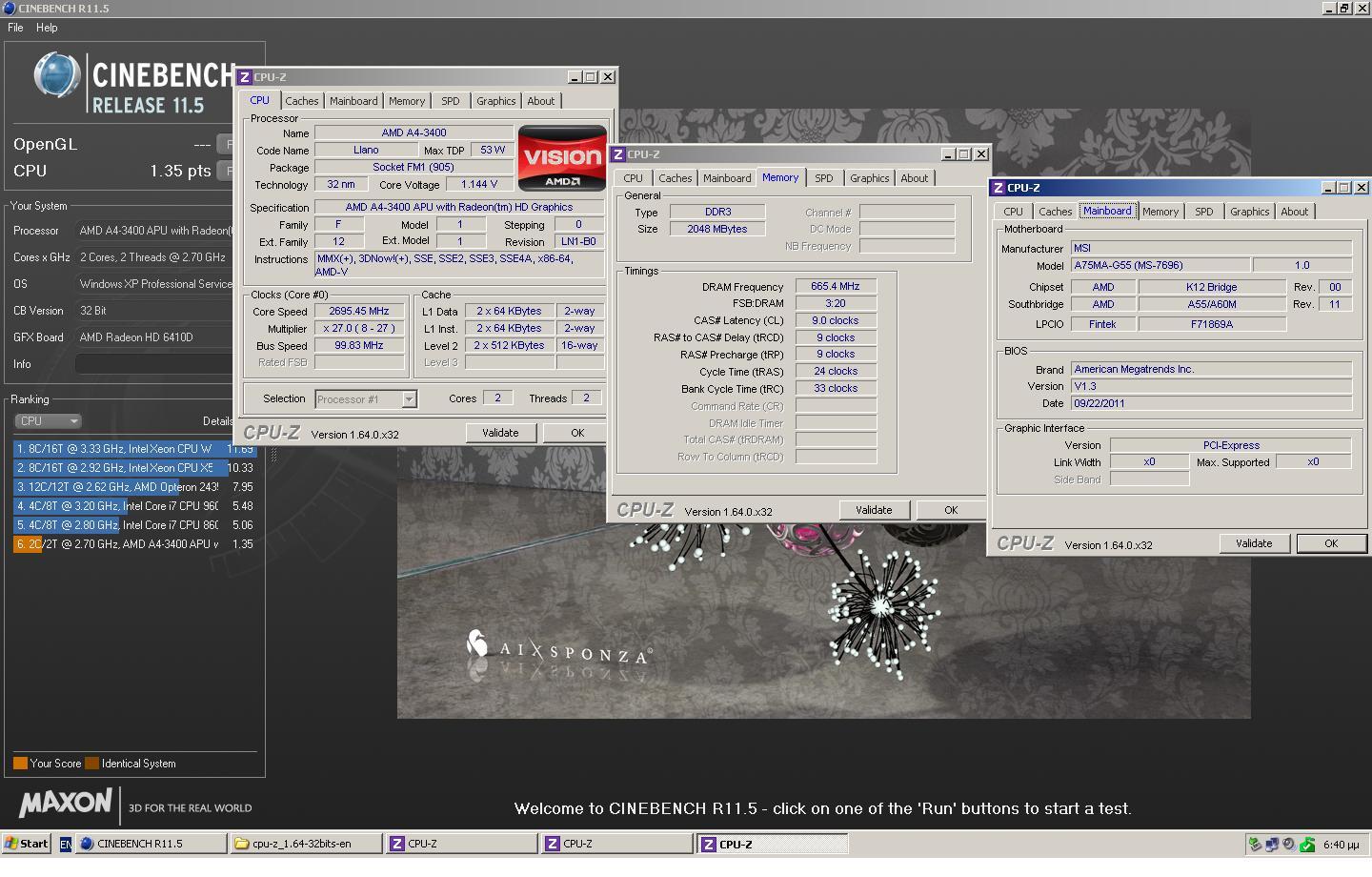The image size is (1372, 877).
Task: Click Validate in the Memory CPU-Z window
Action: [x=874, y=510]
